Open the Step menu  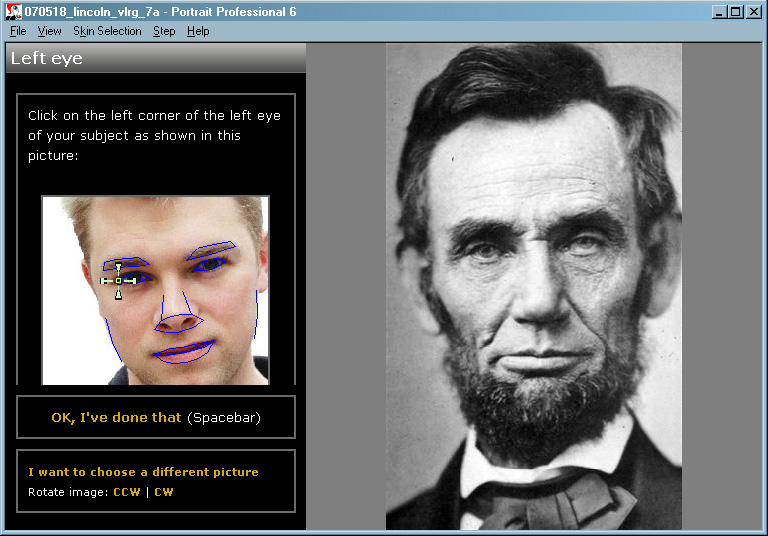click(164, 31)
